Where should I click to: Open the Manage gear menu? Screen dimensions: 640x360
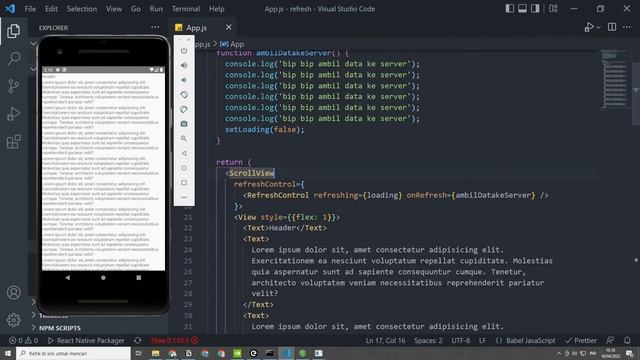pos(13,320)
